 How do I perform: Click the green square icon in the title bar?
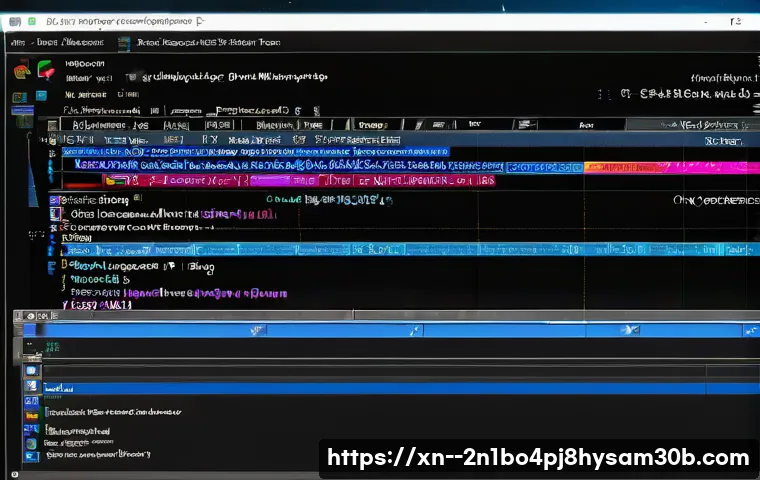click(32, 21)
